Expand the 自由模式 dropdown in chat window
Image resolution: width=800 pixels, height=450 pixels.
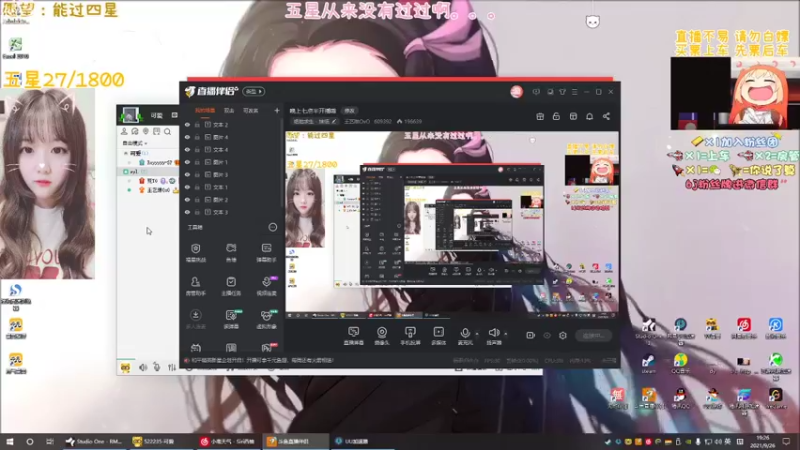click(135, 143)
